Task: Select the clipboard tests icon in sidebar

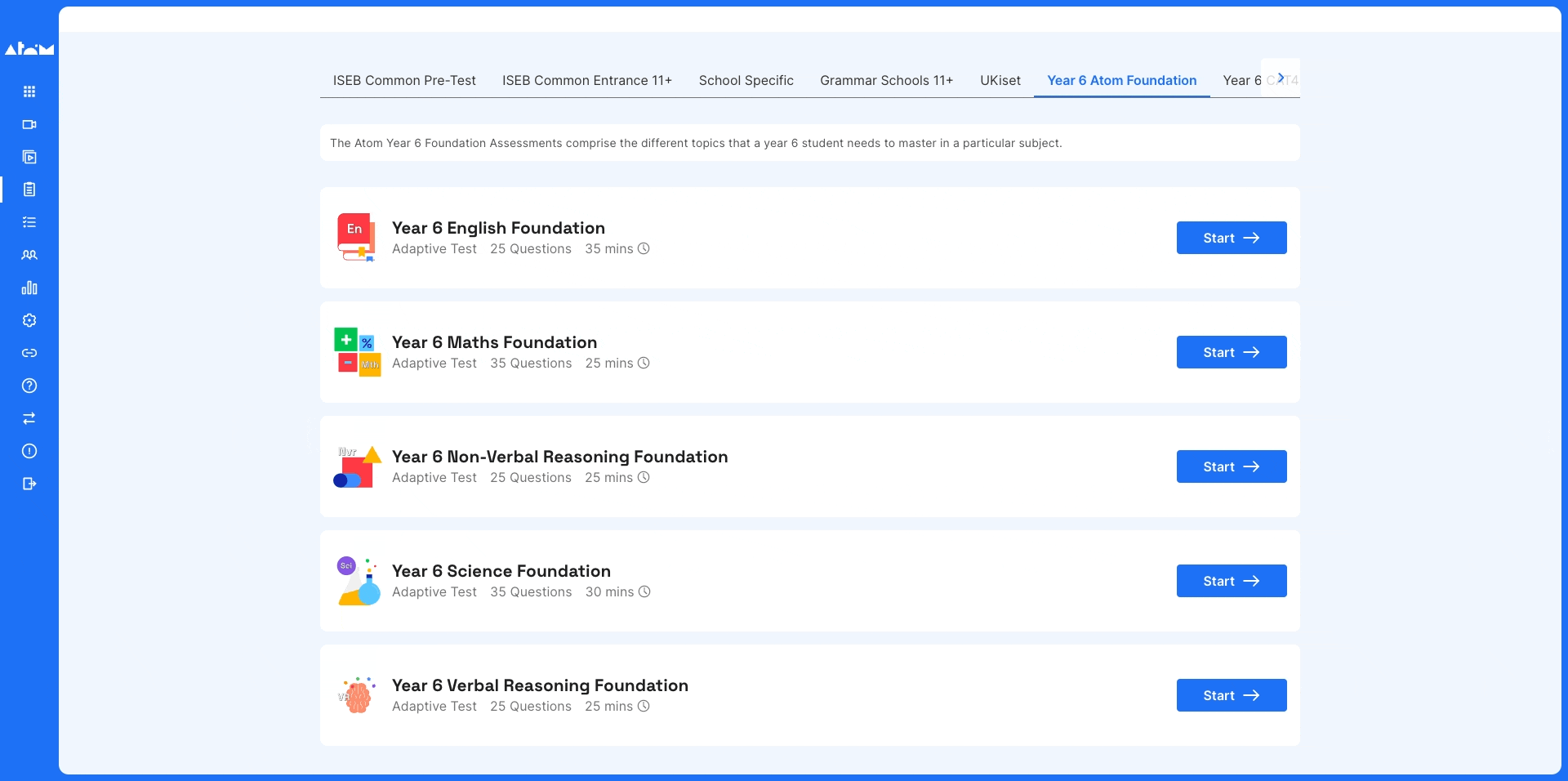Action: click(x=29, y=190)
